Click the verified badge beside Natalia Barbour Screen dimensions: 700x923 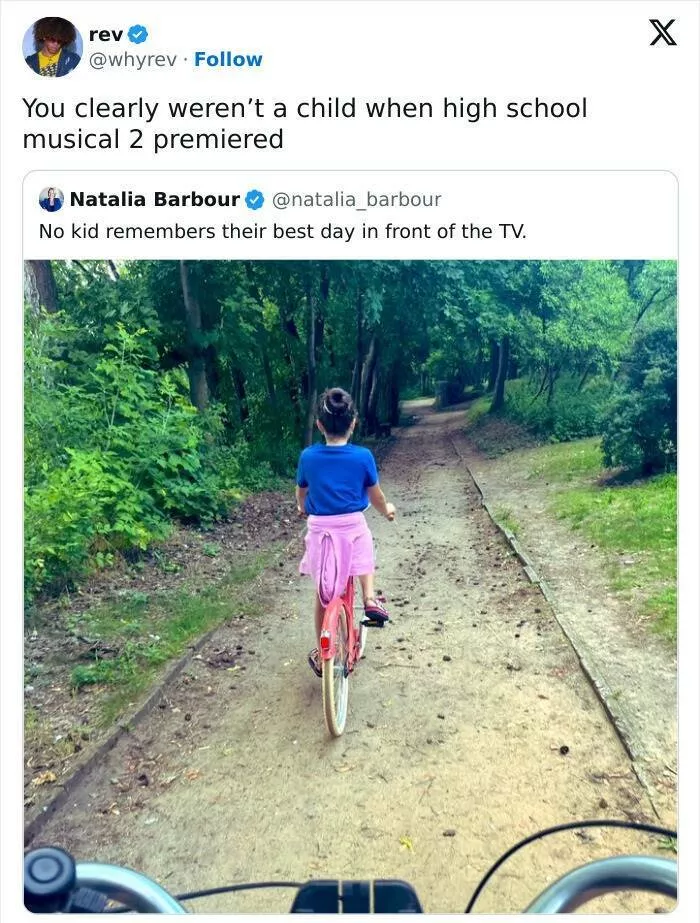(x=255, y=200)
